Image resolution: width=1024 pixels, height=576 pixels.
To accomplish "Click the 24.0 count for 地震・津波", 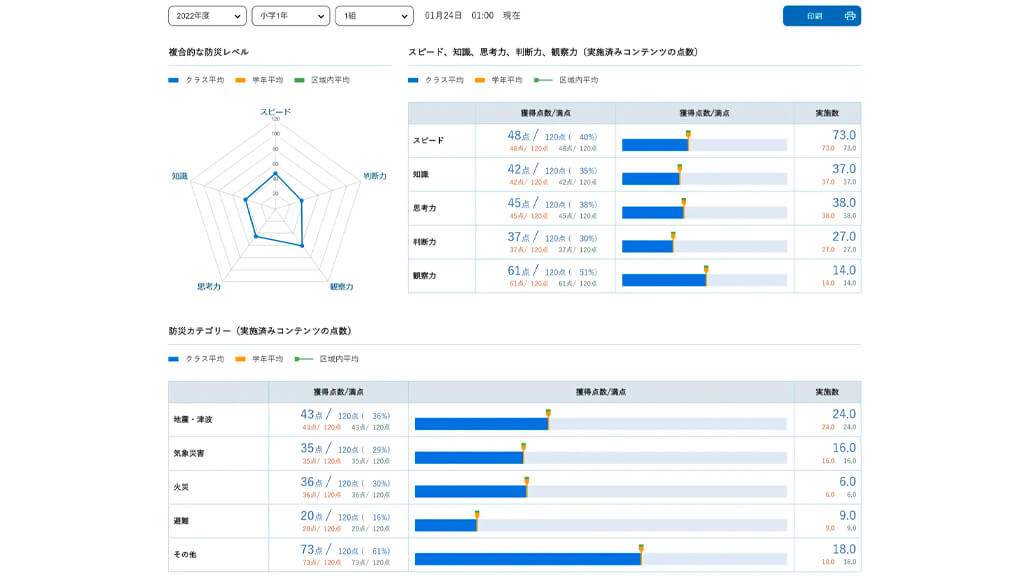I will 844,414.
